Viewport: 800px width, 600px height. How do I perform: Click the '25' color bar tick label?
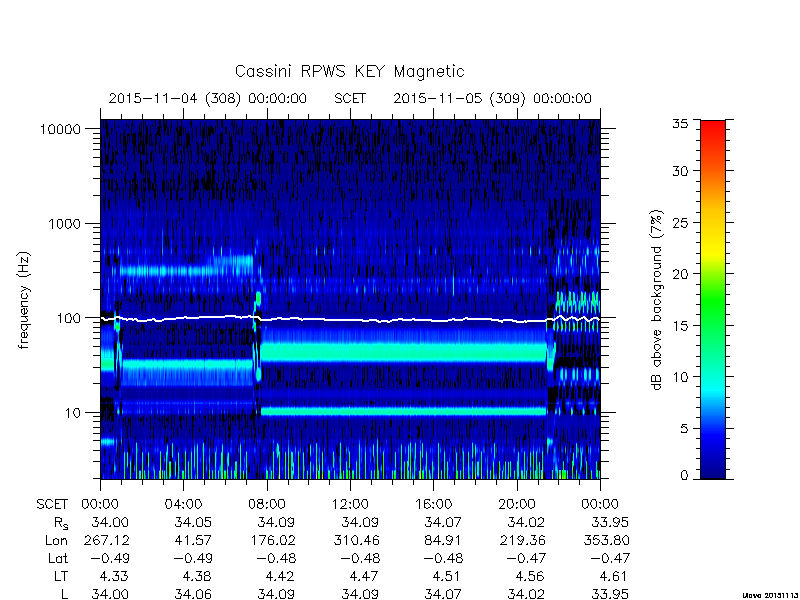tap(680, 222)
